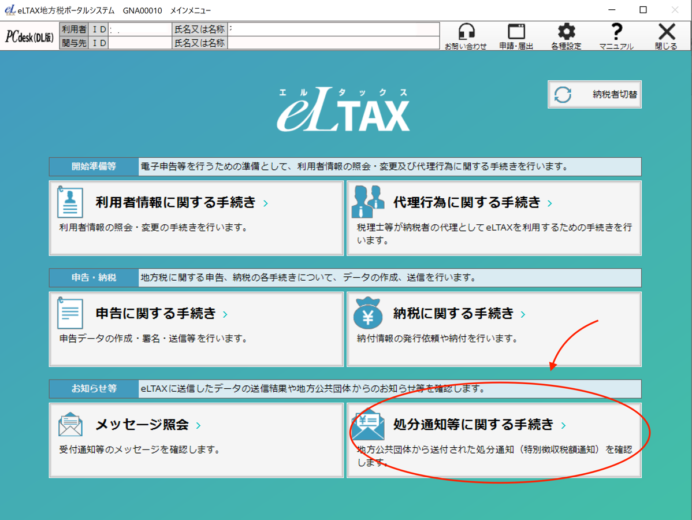Open the お問い合わせ headset icon

point(466,36)
